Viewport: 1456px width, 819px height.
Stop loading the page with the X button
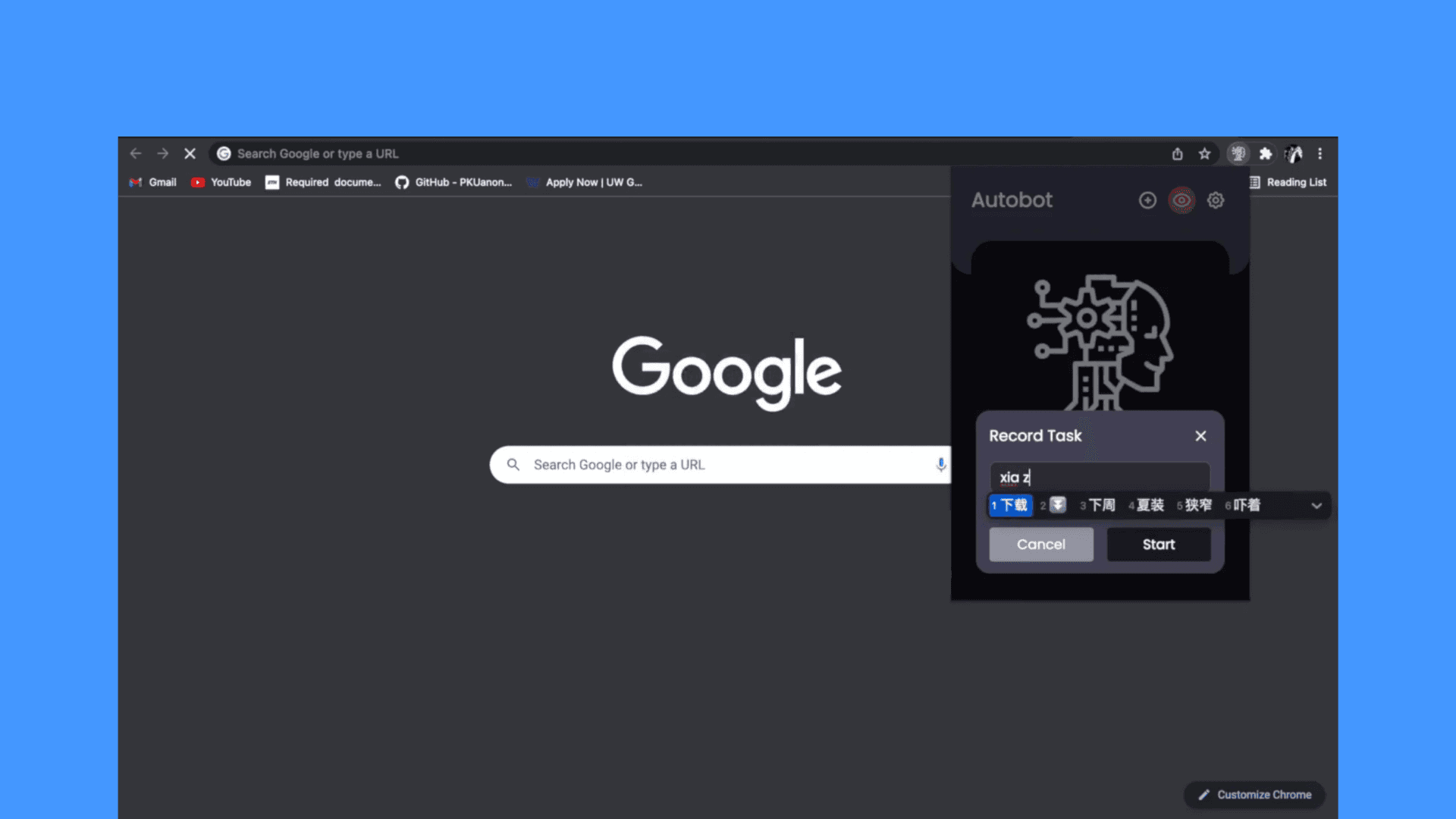point(190,153)
